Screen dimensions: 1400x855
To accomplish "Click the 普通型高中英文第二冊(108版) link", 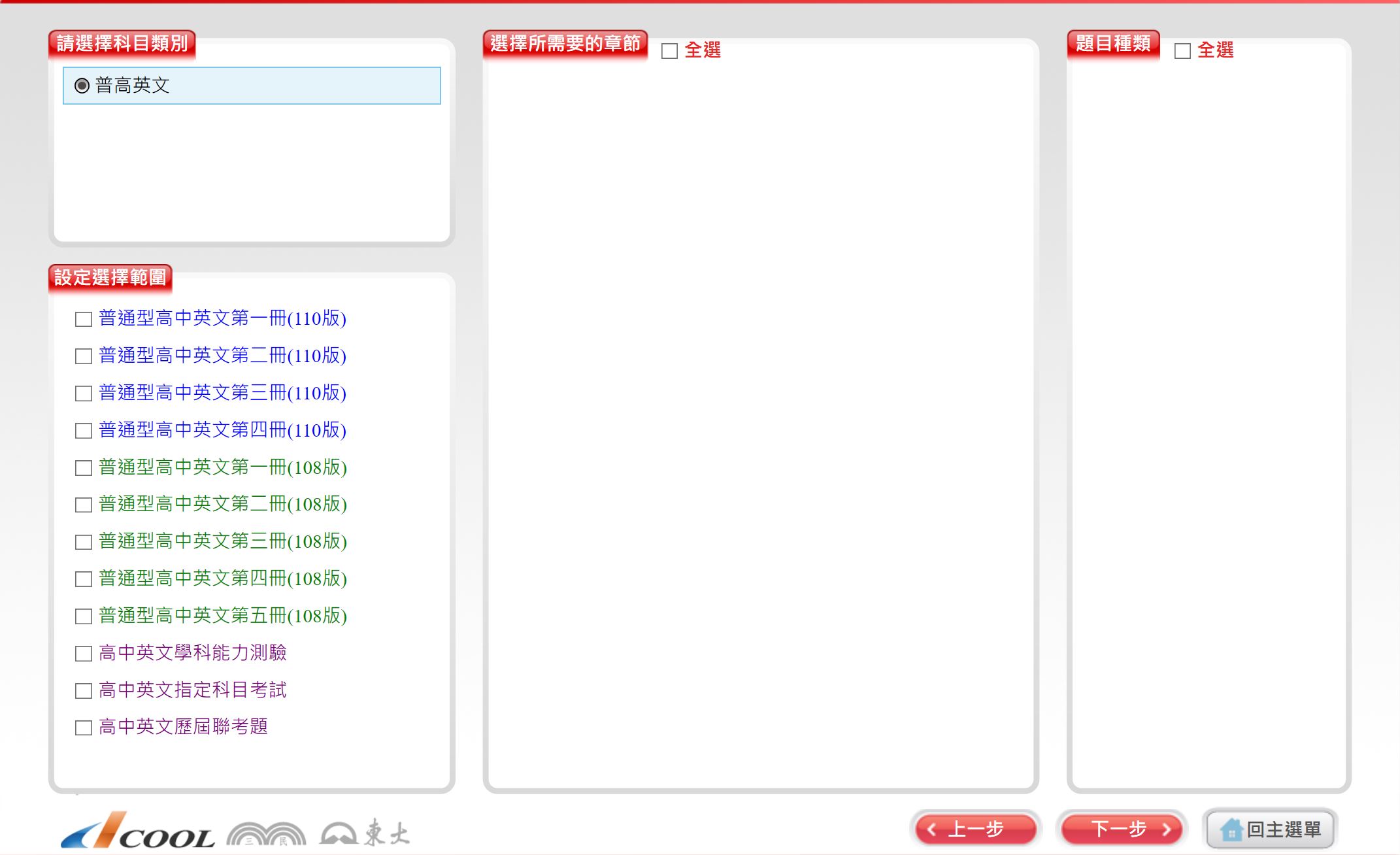I will tap(222, 504).
